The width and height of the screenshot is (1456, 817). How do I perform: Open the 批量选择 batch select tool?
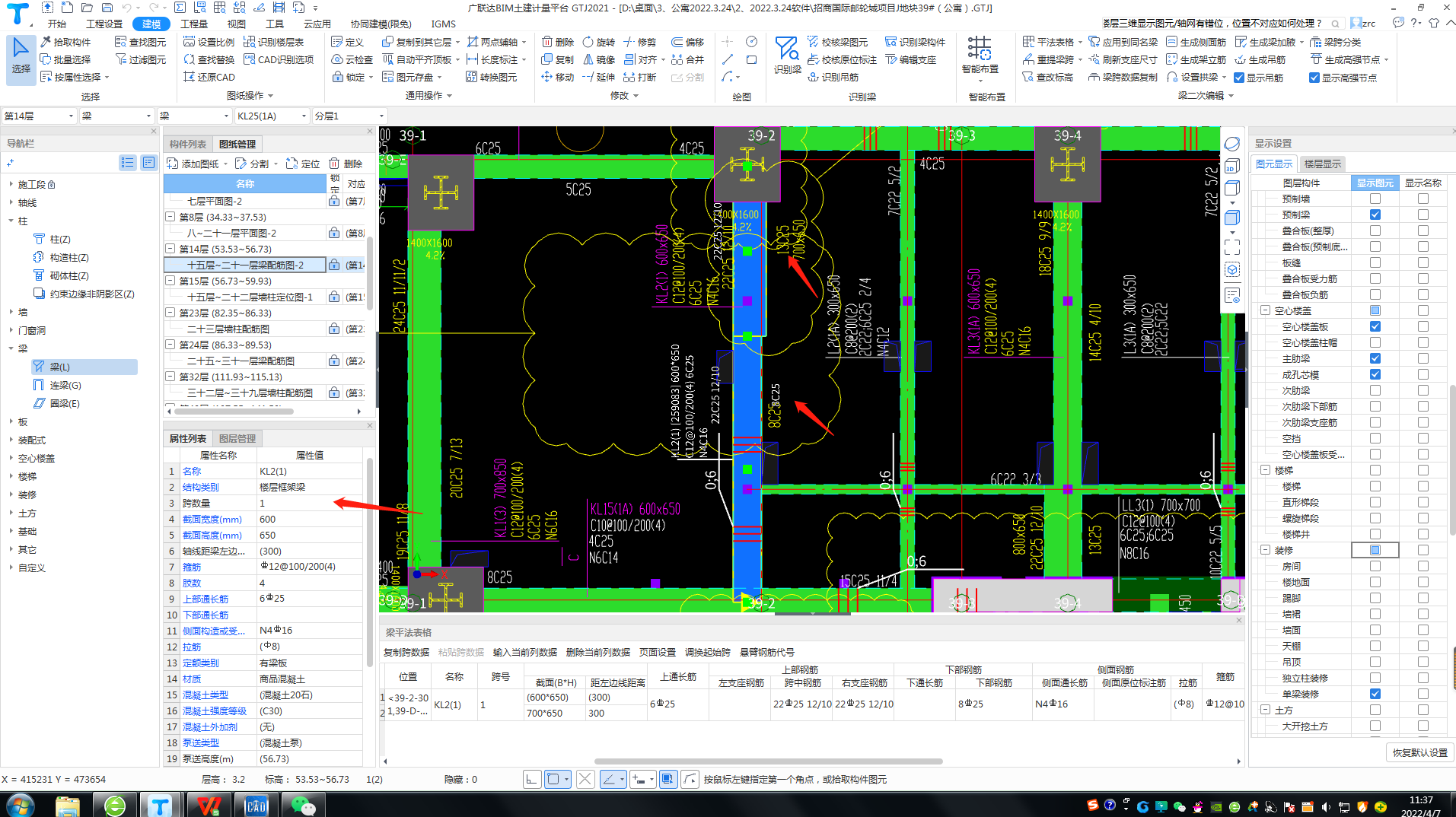(66, 59)
